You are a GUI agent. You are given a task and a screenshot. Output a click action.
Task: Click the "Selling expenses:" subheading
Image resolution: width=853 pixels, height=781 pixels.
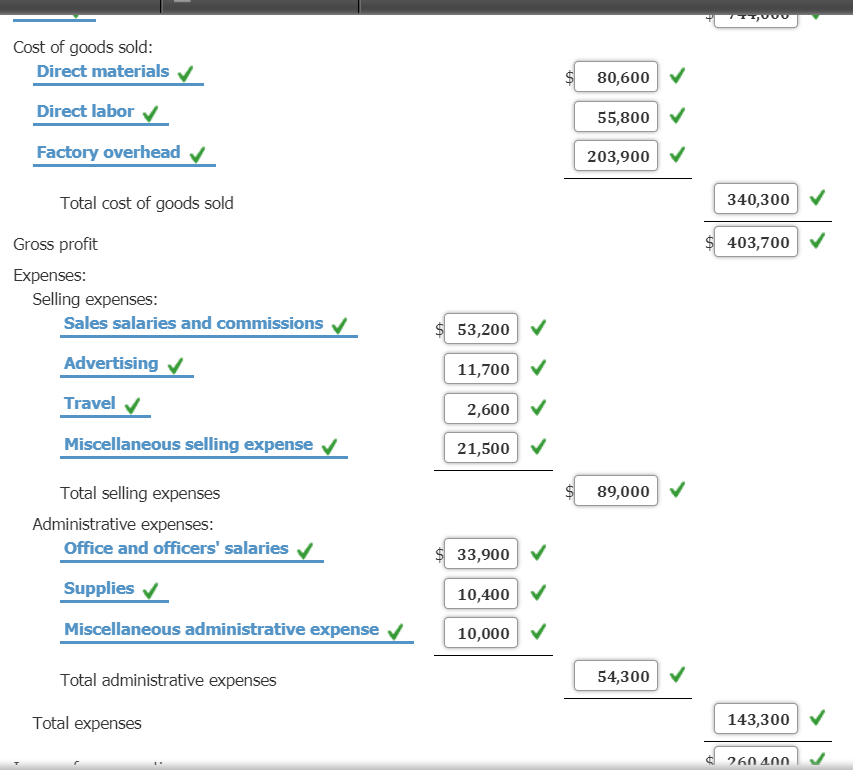point(95,300)
